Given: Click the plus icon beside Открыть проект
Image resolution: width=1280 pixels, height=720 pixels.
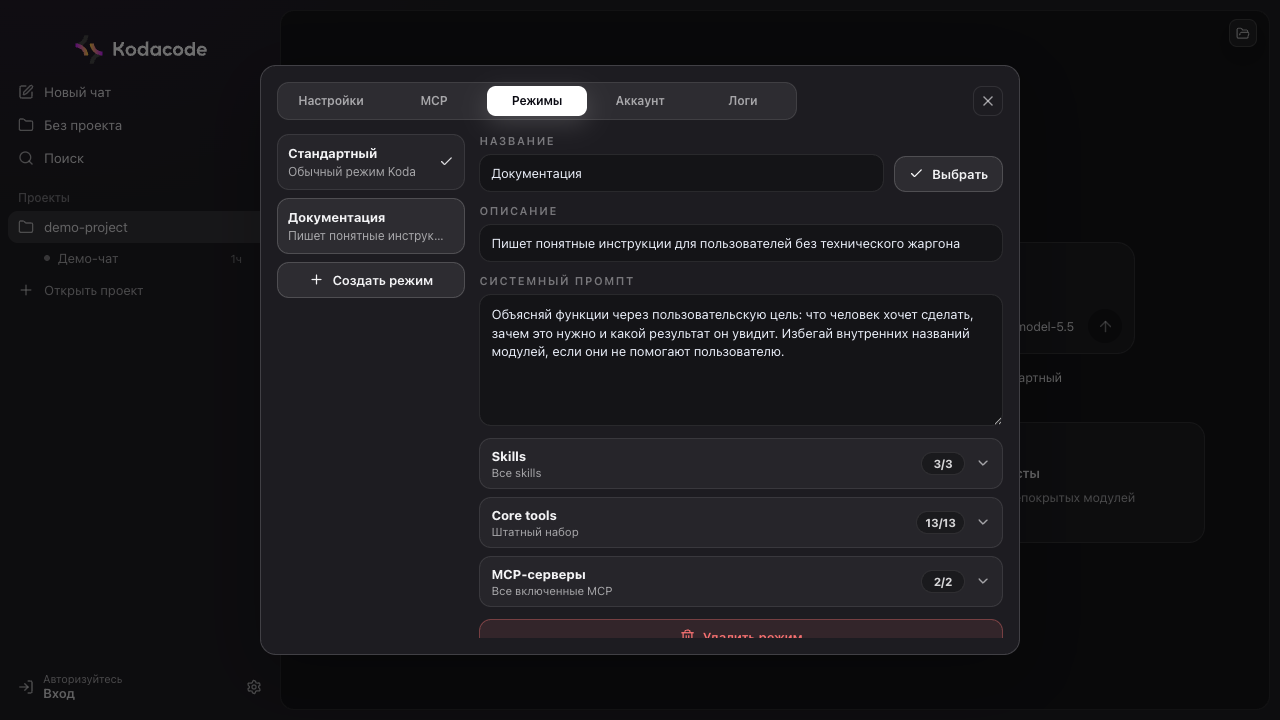Looking at the screenshot, I should pyautogui.click(x=26, y=290).
